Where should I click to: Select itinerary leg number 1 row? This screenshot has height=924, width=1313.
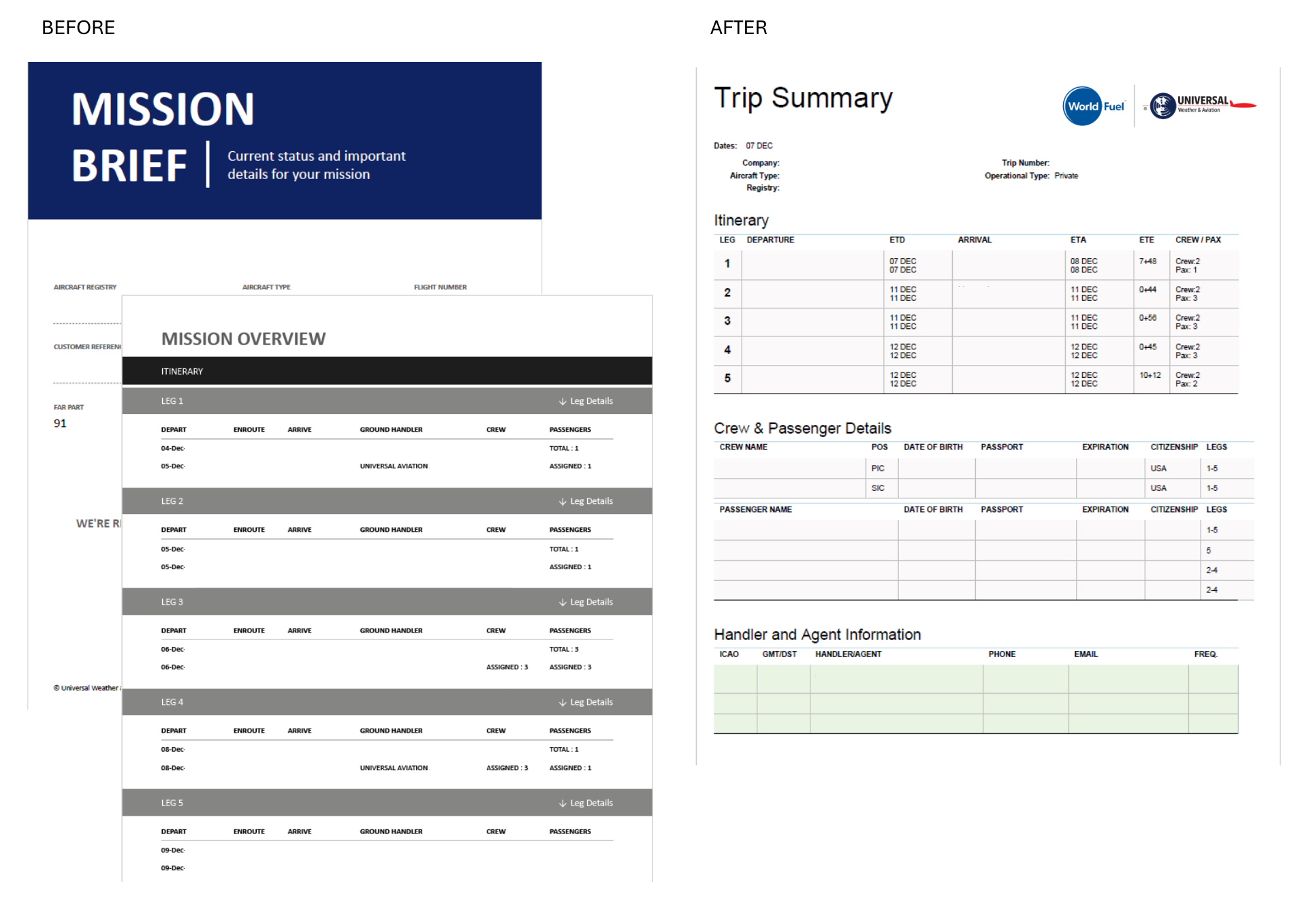pyautogui.click(x=975, y=266)
